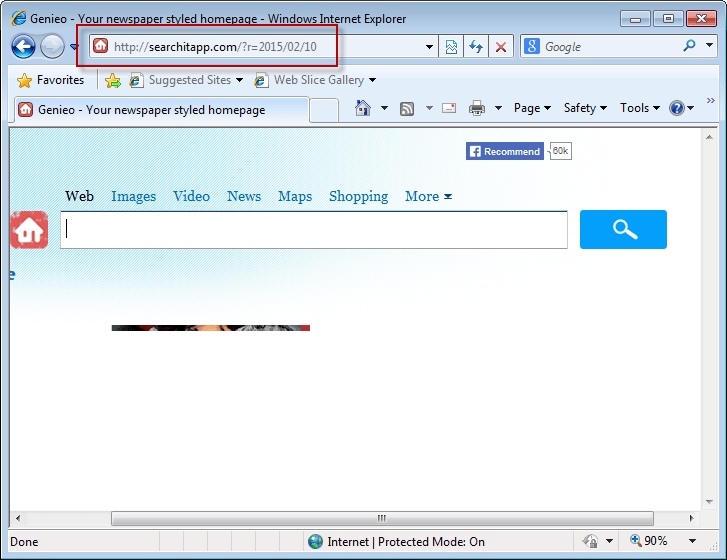Click the 60k recommend count bubble

click(x=560, y=151)
